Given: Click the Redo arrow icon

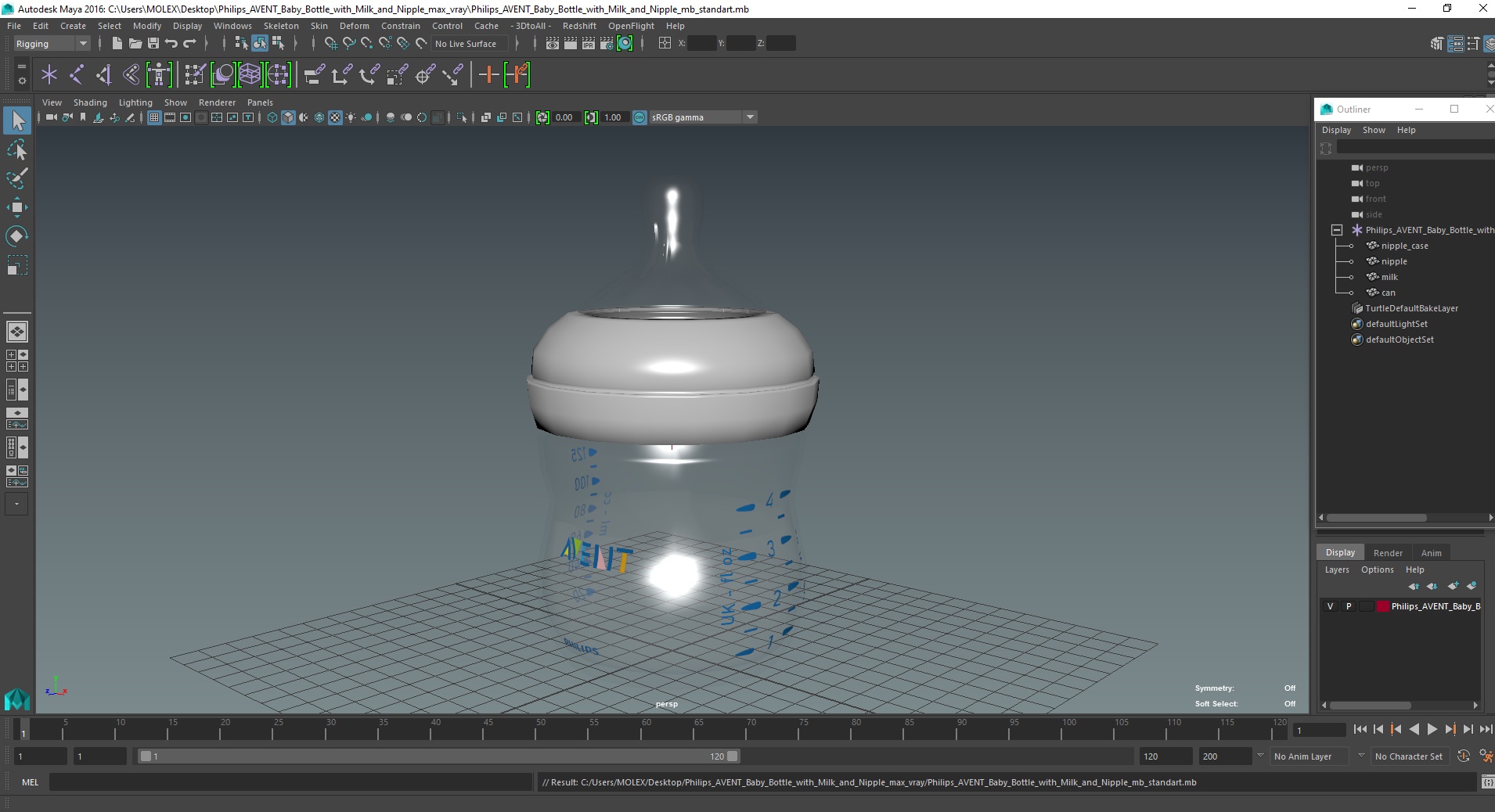Looking at the screenshot, I should 189,44.
